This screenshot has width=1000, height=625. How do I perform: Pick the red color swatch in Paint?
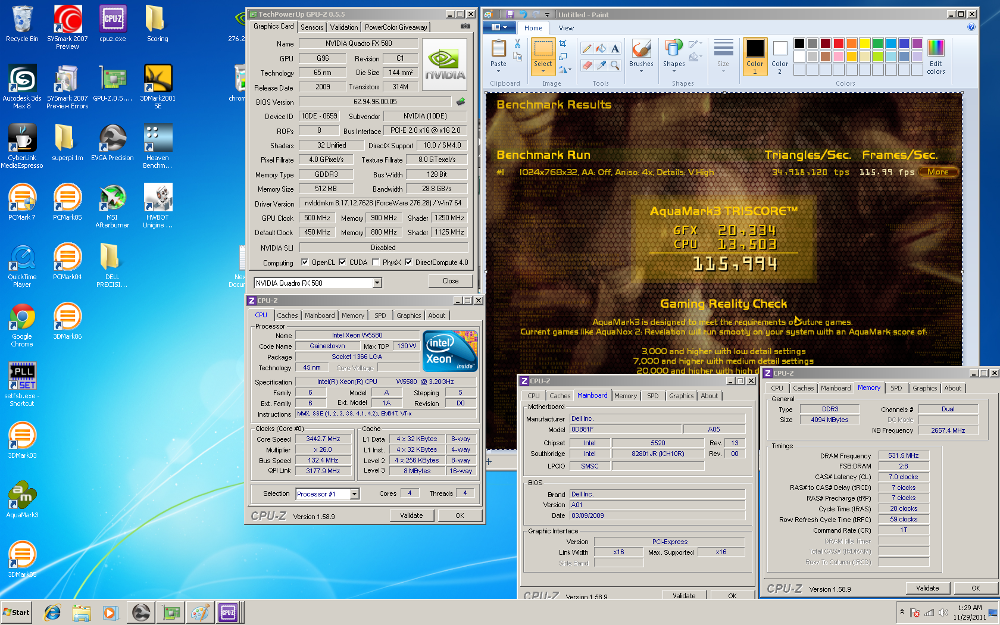click(839, 43)
